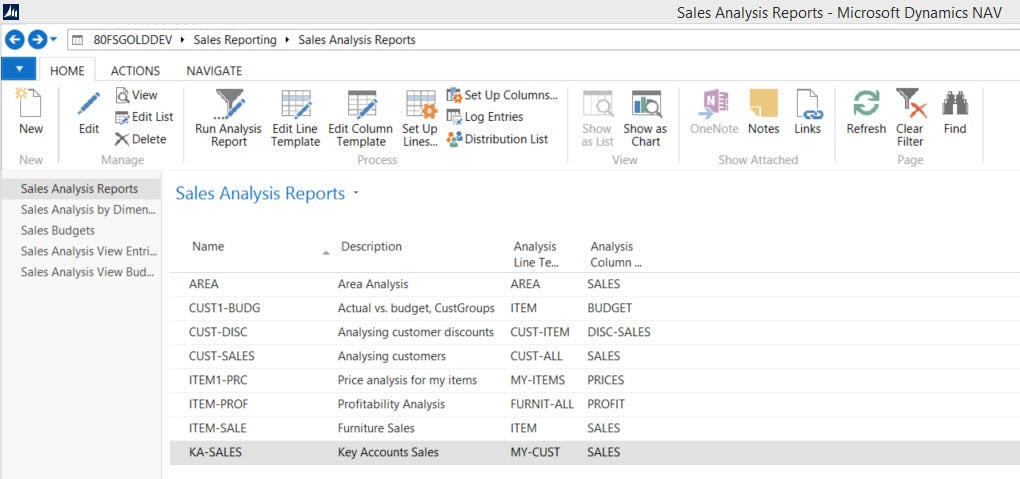The height and width of the screenshot is (479, 1020).
Task: Select ITEM-PROF row
Action: click(595, 404)
